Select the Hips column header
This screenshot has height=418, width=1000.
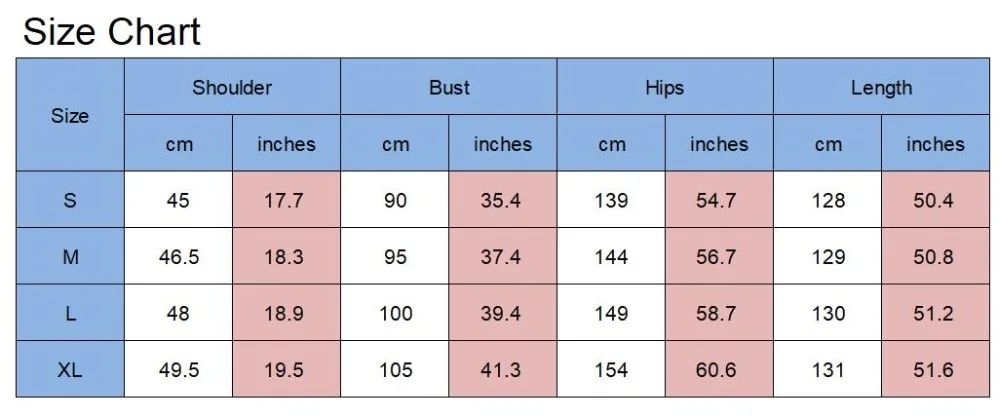[x=665, y=87]
